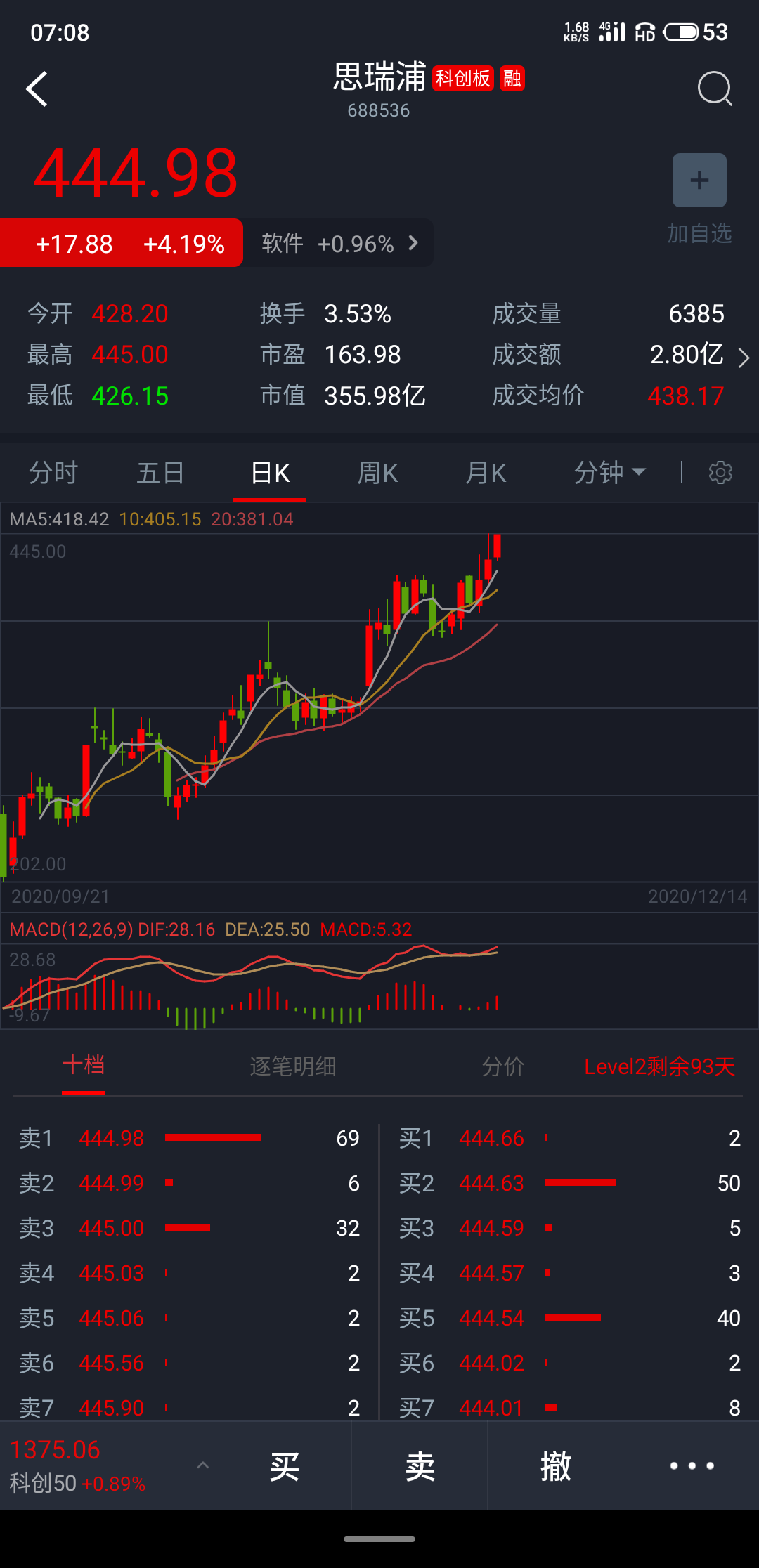Tap the 4G signal strength icon

tap(612, 32)
